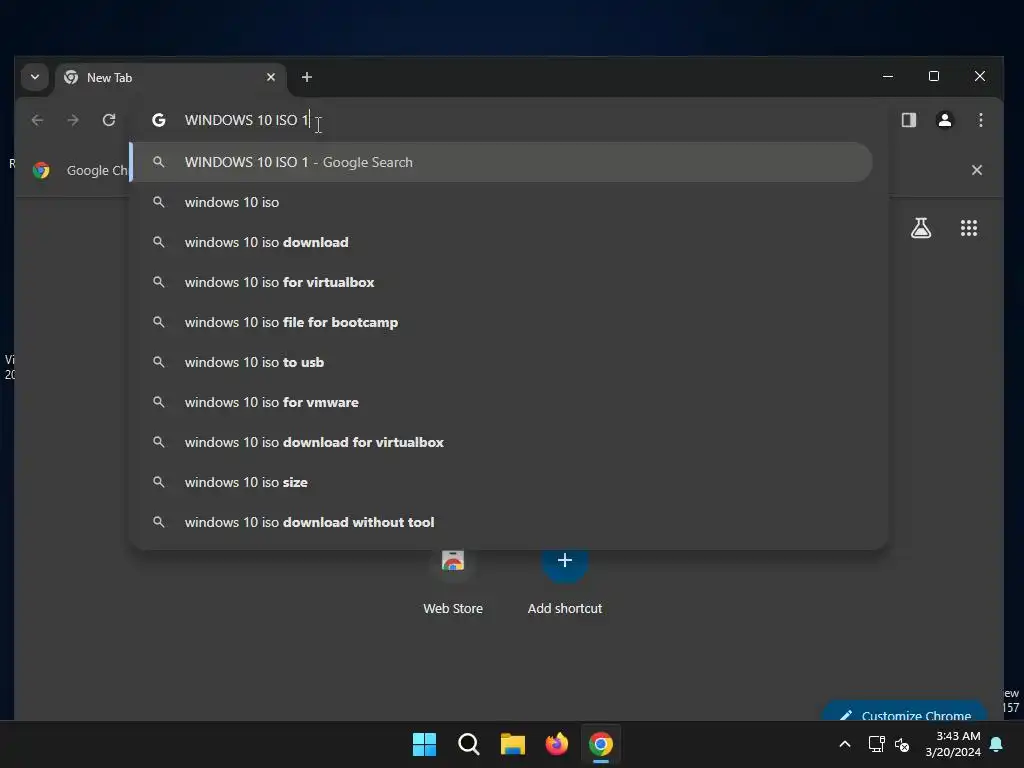Image resolution: width=1024 pixels, height=768 pixels.
Task: Open the Windows Start menu
Action: click(424, 744)
